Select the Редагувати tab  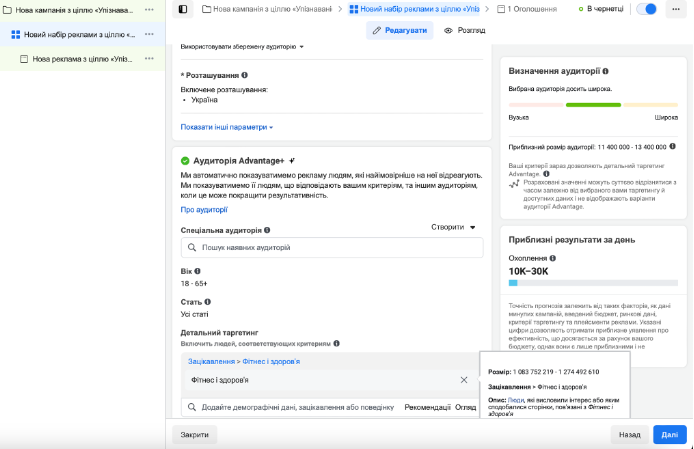pyautogui.click(x=399, y=31)
